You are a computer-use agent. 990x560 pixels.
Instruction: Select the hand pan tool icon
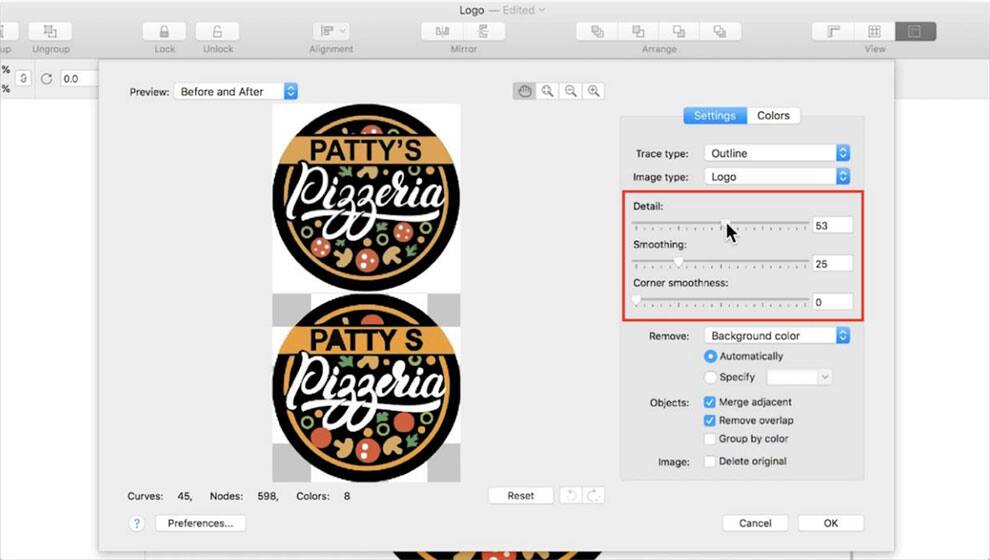pyautogui.click(x=525, y=91)
